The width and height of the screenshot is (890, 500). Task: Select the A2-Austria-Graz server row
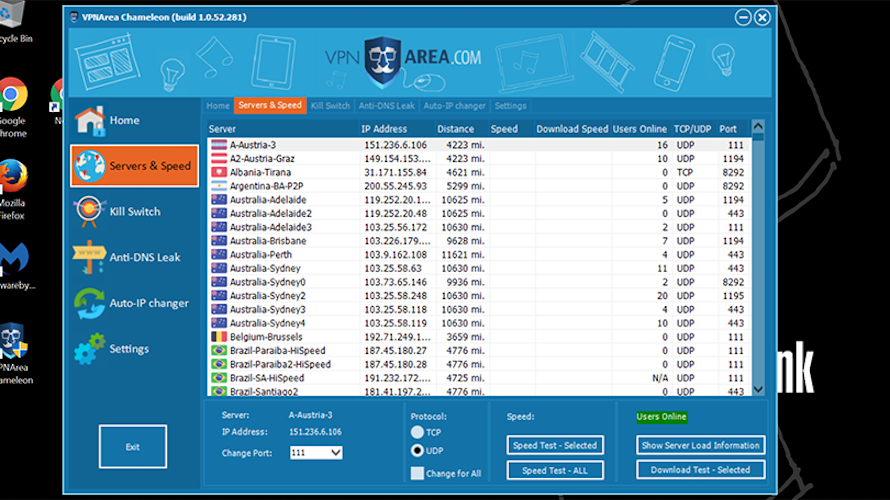point(480,158)
